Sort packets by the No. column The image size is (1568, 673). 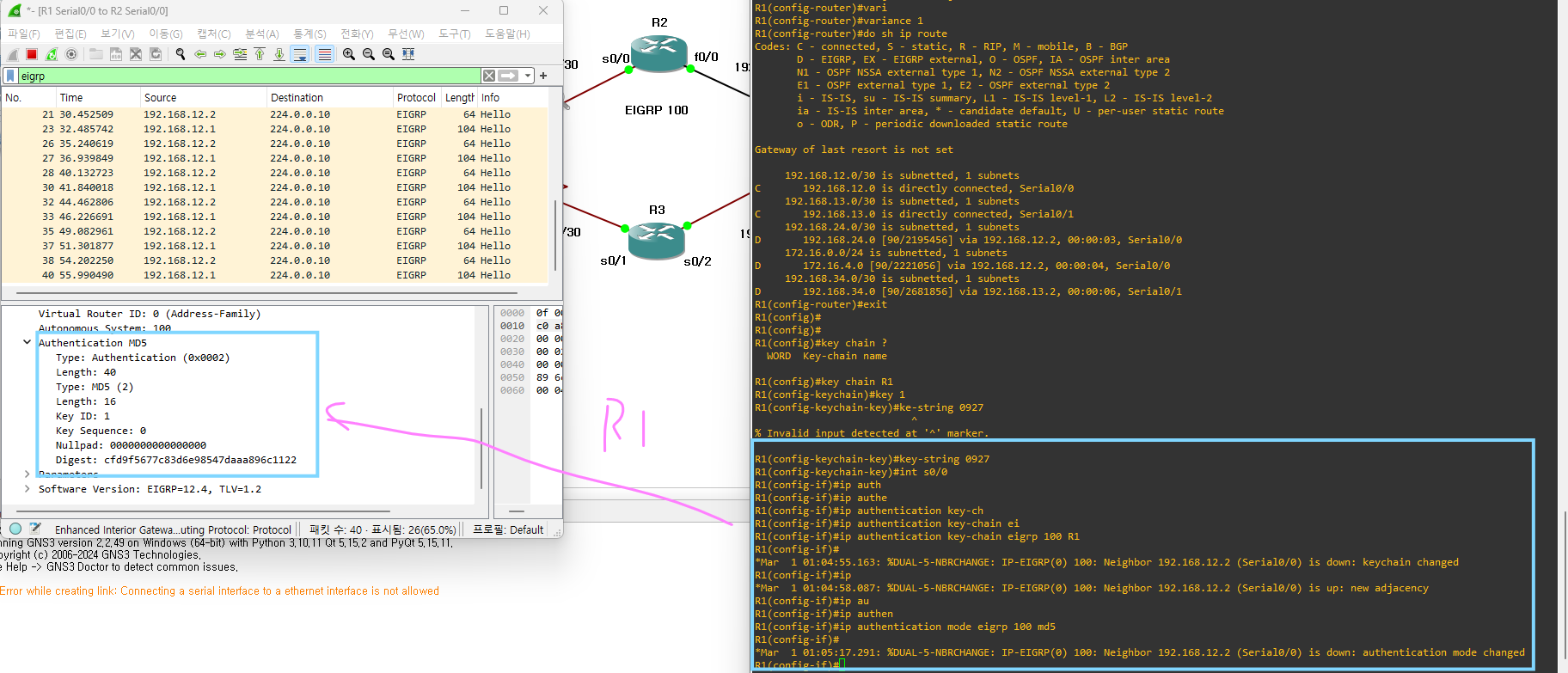click(28, 98)
